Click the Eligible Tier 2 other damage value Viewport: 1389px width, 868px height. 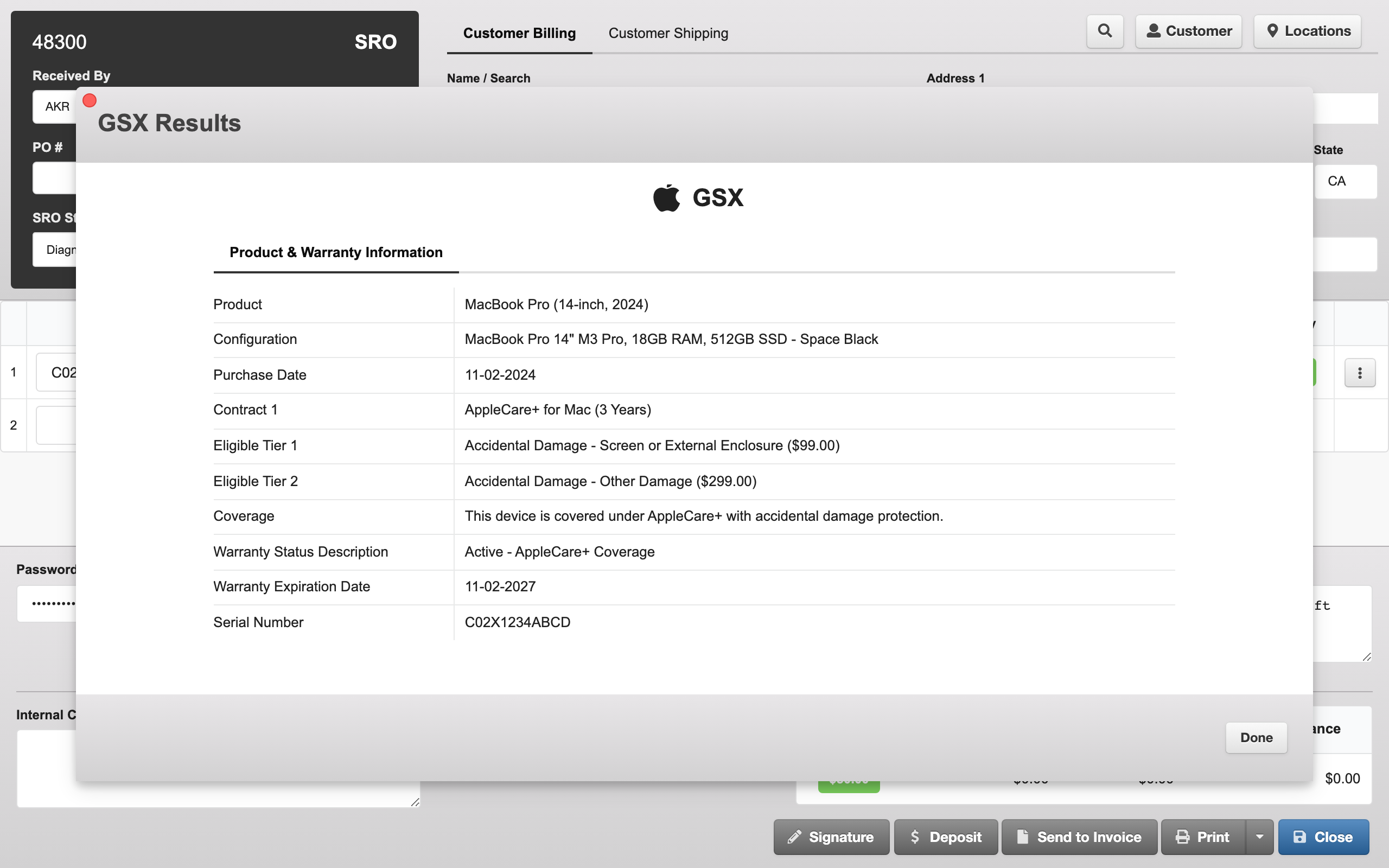pyautogui.click(x=610, y=481)
